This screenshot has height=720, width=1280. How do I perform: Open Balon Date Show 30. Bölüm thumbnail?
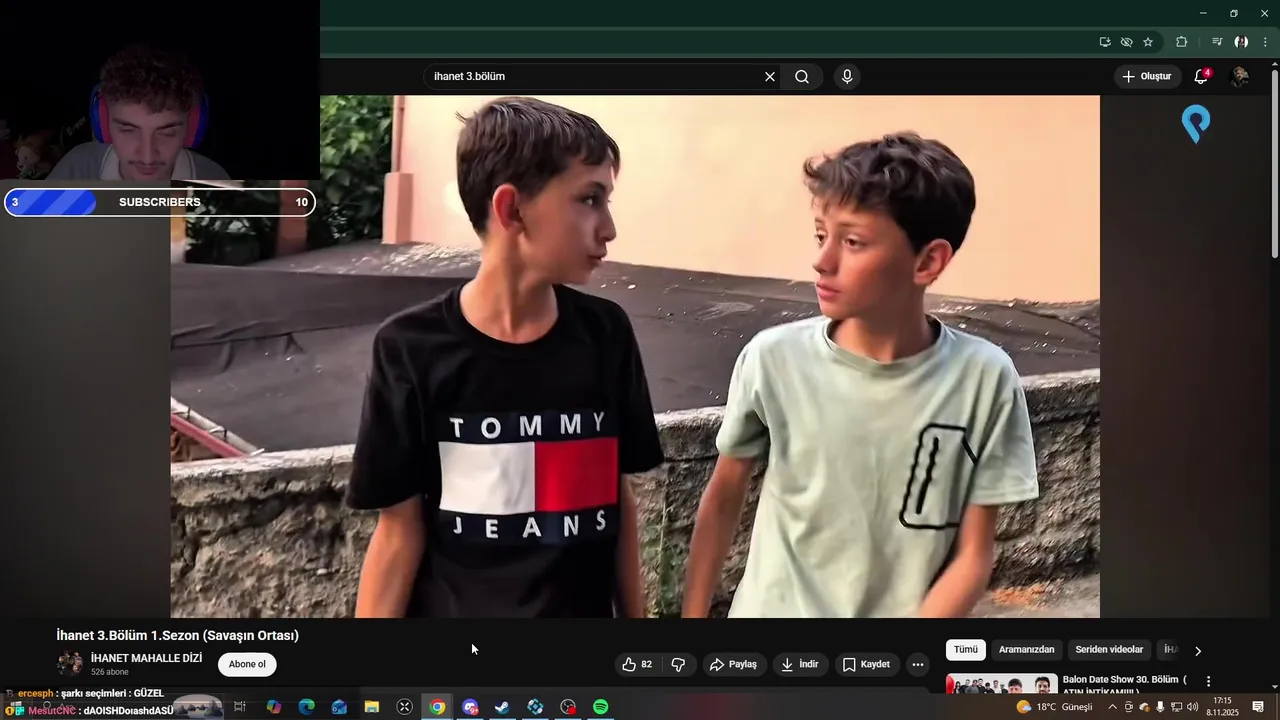click(x=1001, y=684)
